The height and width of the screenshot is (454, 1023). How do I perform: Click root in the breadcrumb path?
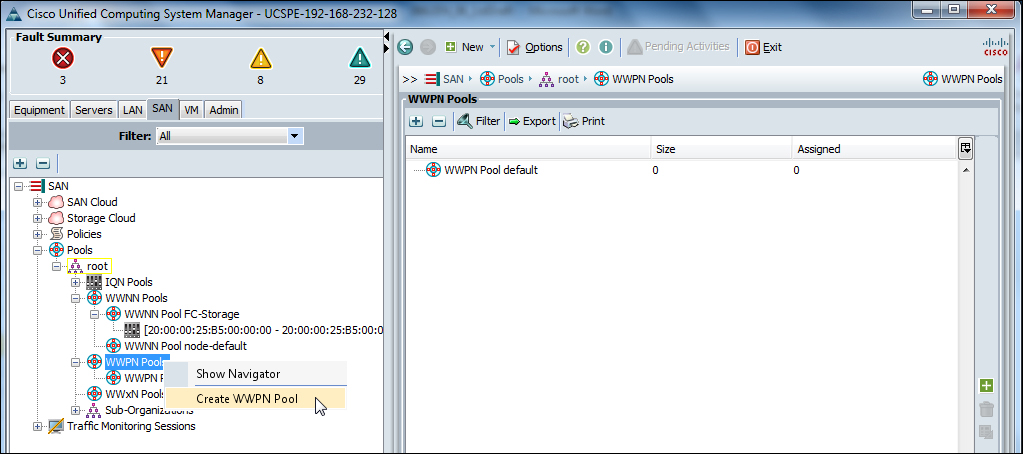[x=568, y=80]
